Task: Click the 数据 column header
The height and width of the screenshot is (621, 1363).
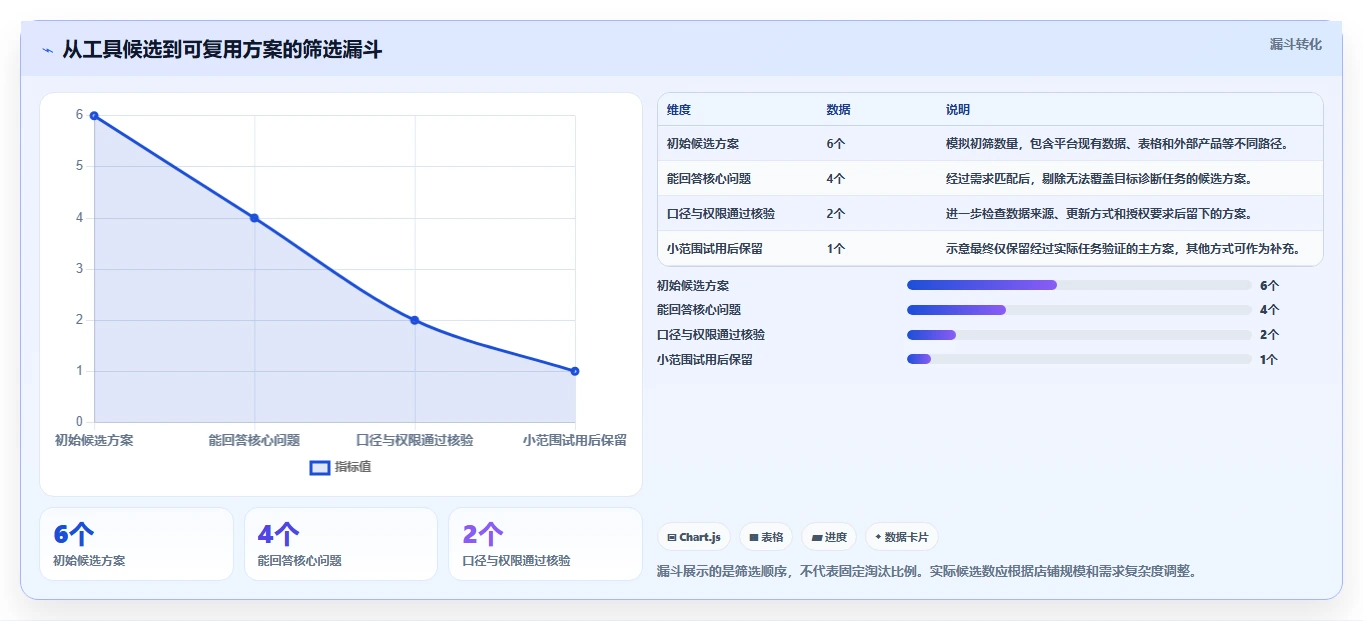Action: 839,110
